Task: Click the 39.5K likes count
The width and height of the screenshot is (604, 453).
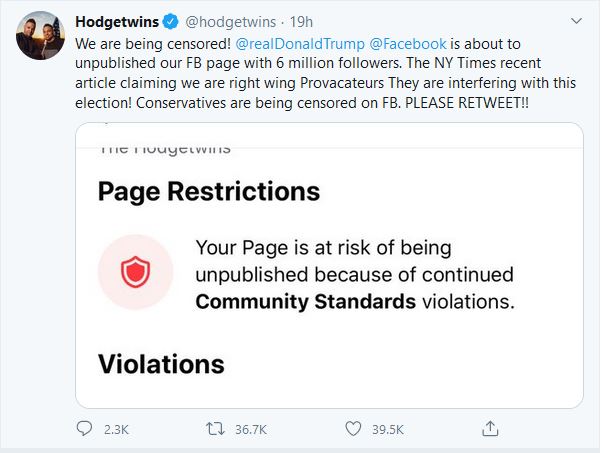Action: coord(388,430)
